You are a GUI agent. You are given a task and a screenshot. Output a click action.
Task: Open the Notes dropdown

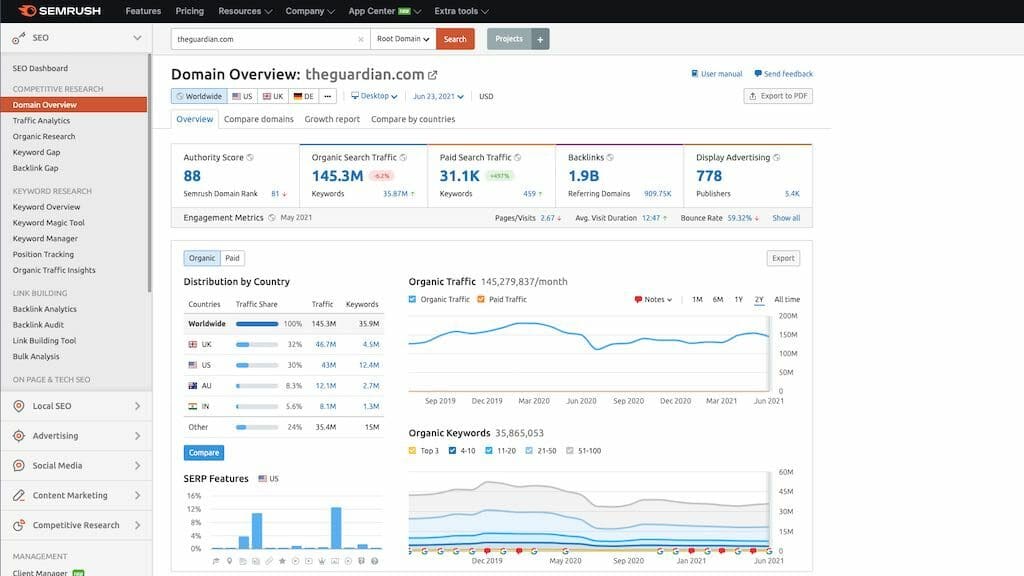(653, 300)
